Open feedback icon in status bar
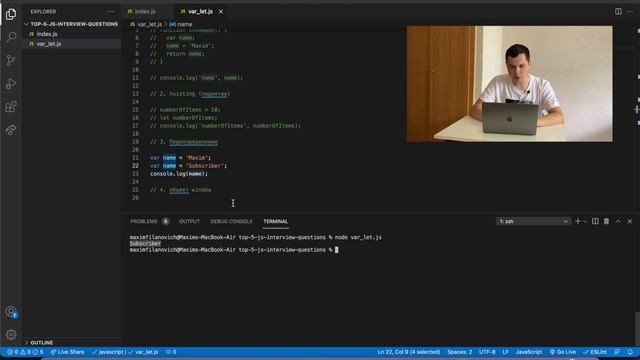This screenshot has height=360, width=640. click(x=617, y=352)
